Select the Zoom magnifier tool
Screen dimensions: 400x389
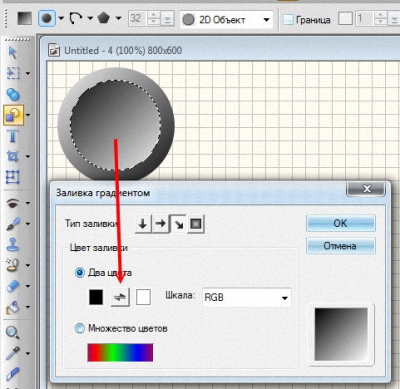(13, 332)
